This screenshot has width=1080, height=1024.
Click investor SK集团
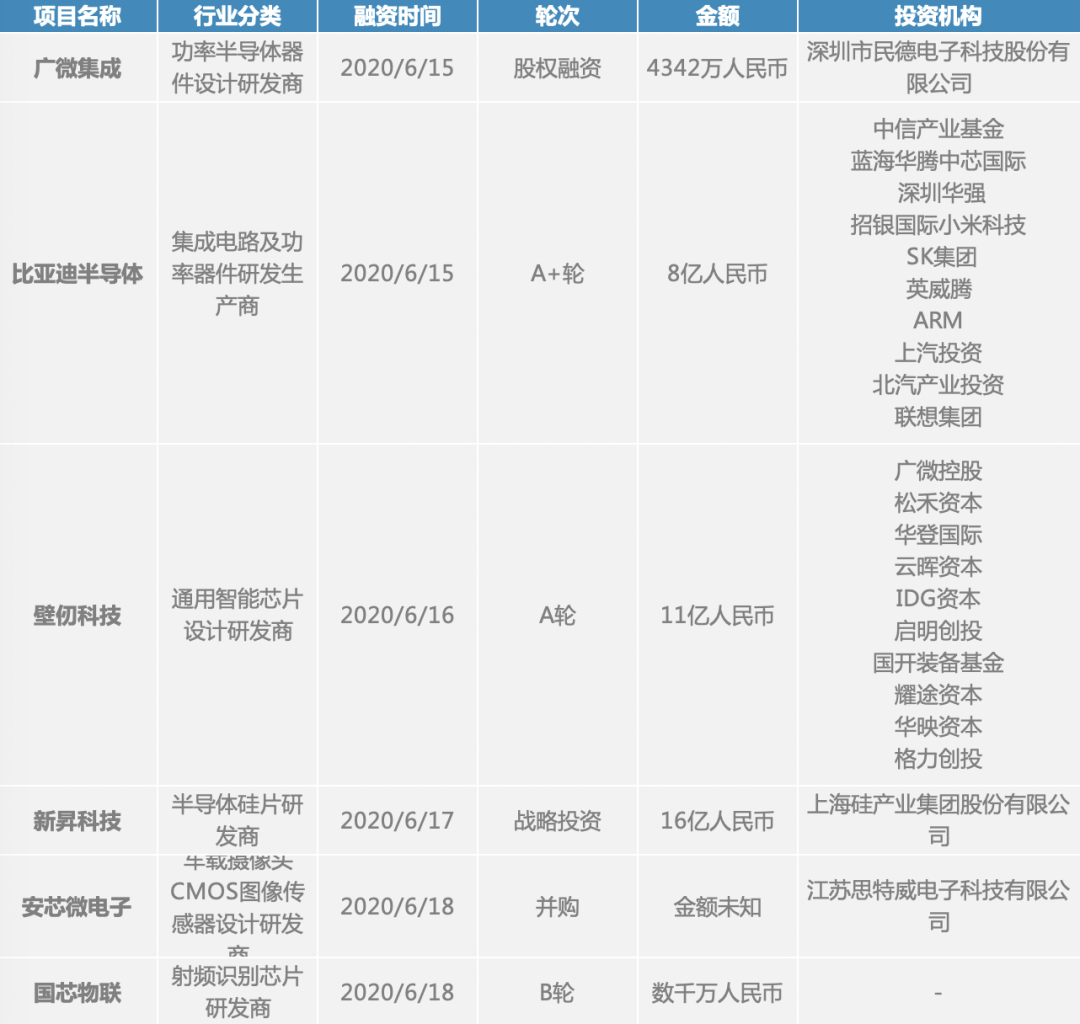click(x=941, y=256)
